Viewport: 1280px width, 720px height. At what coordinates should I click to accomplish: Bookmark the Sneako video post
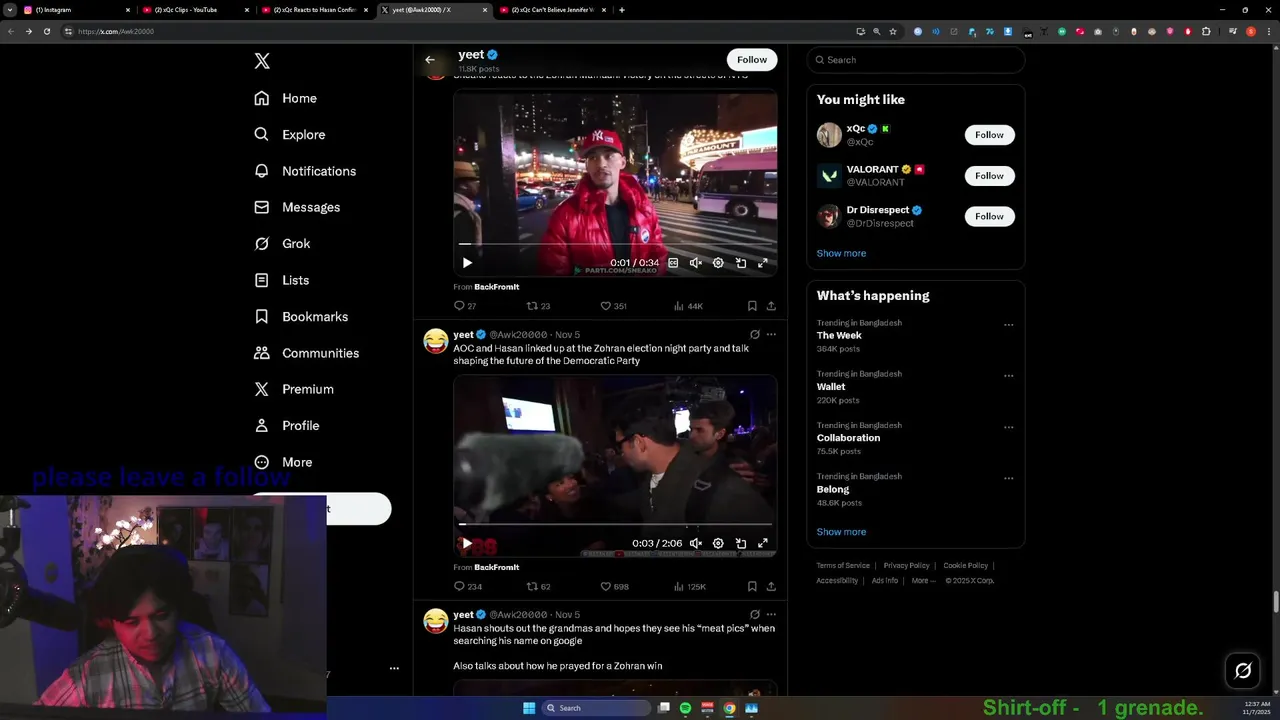(x=752, y=306)
